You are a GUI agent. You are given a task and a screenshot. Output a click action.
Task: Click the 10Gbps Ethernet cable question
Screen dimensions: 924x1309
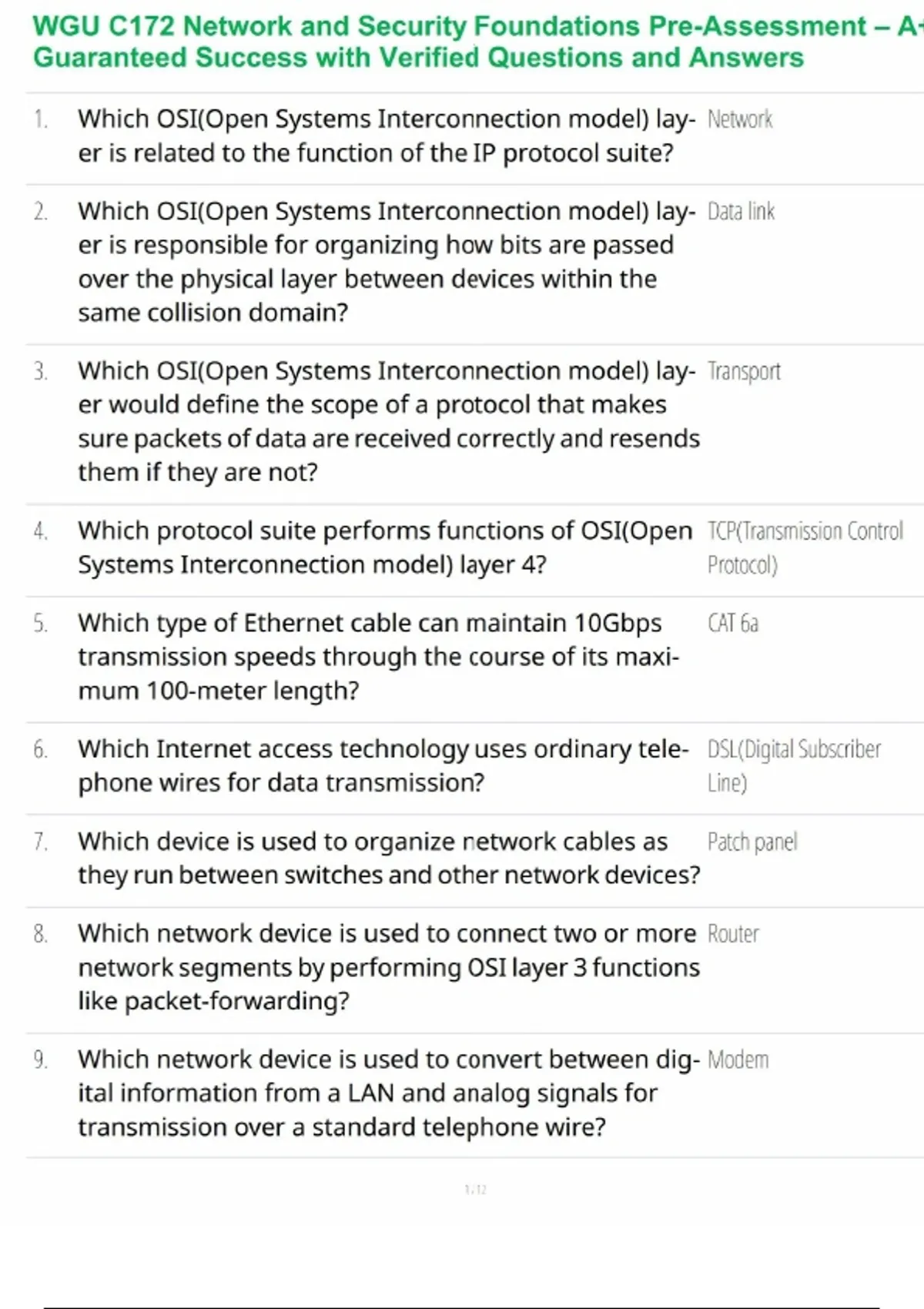click(377, 657)
